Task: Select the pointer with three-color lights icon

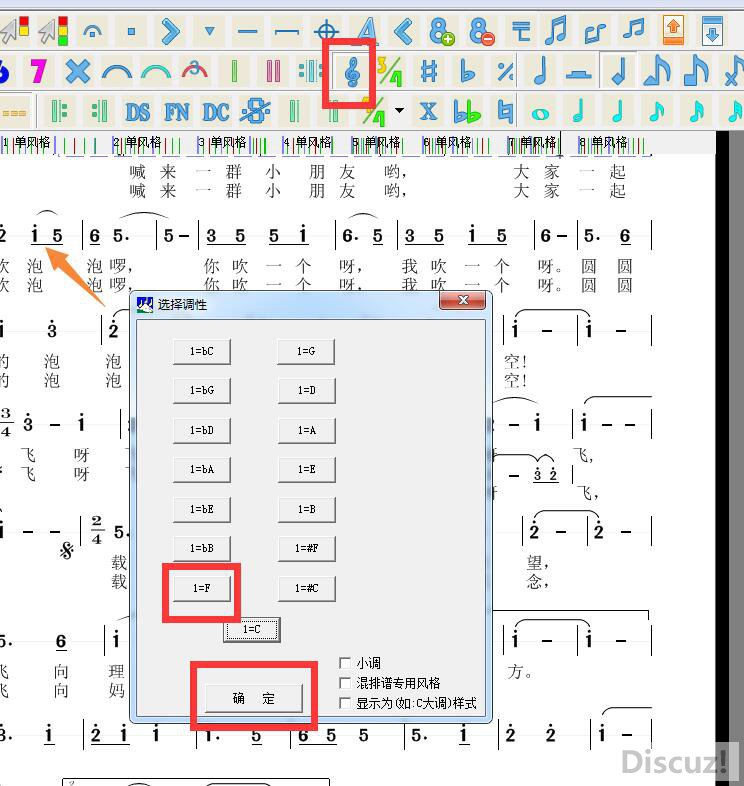Action: [x=54, y=30]
